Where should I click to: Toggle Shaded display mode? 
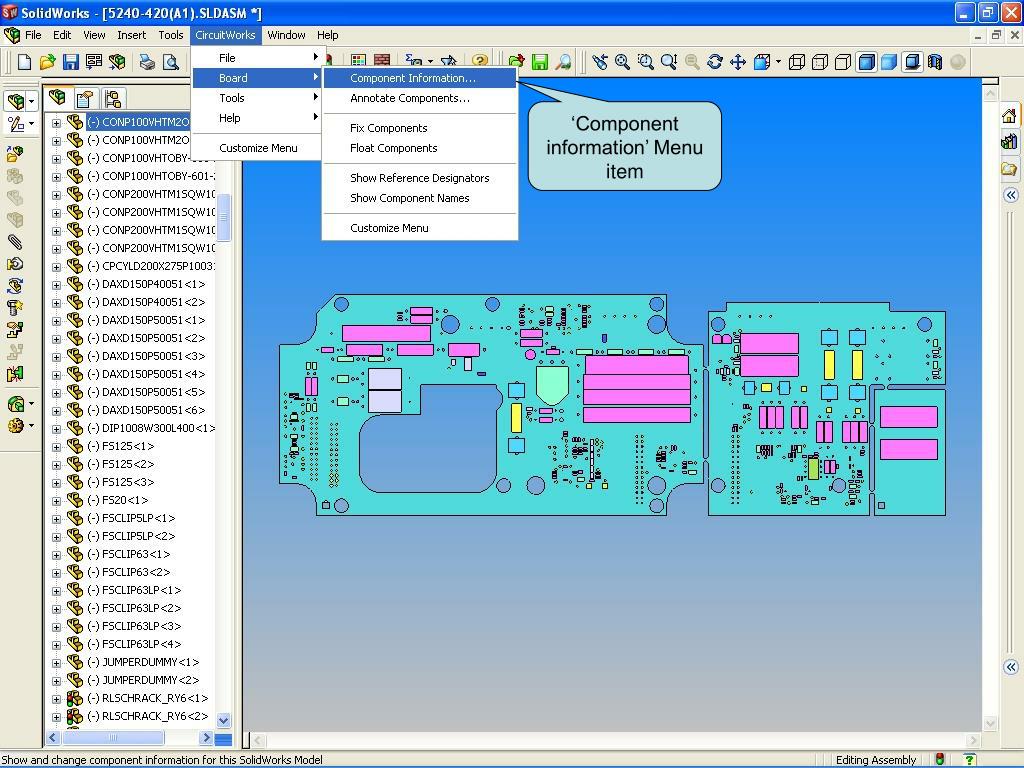click(889, 62)
